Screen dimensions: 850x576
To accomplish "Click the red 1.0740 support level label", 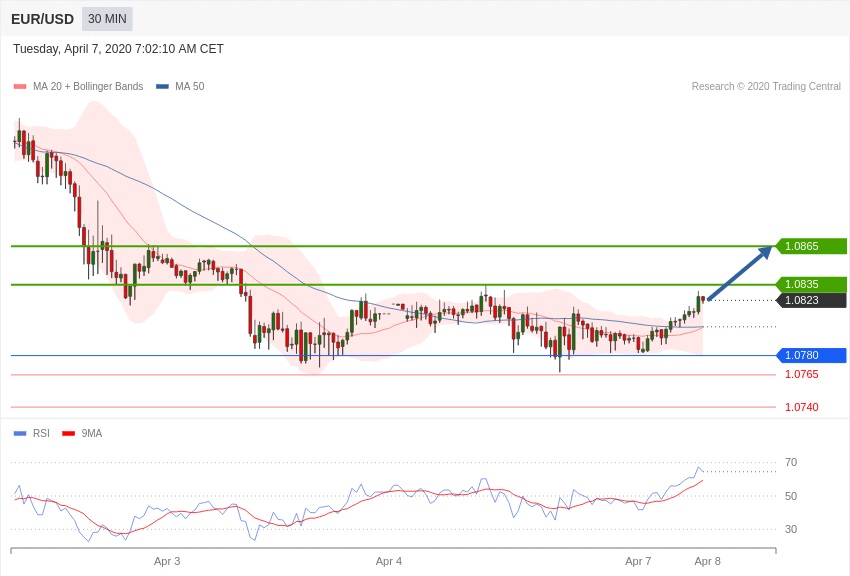I will [802, 407].
